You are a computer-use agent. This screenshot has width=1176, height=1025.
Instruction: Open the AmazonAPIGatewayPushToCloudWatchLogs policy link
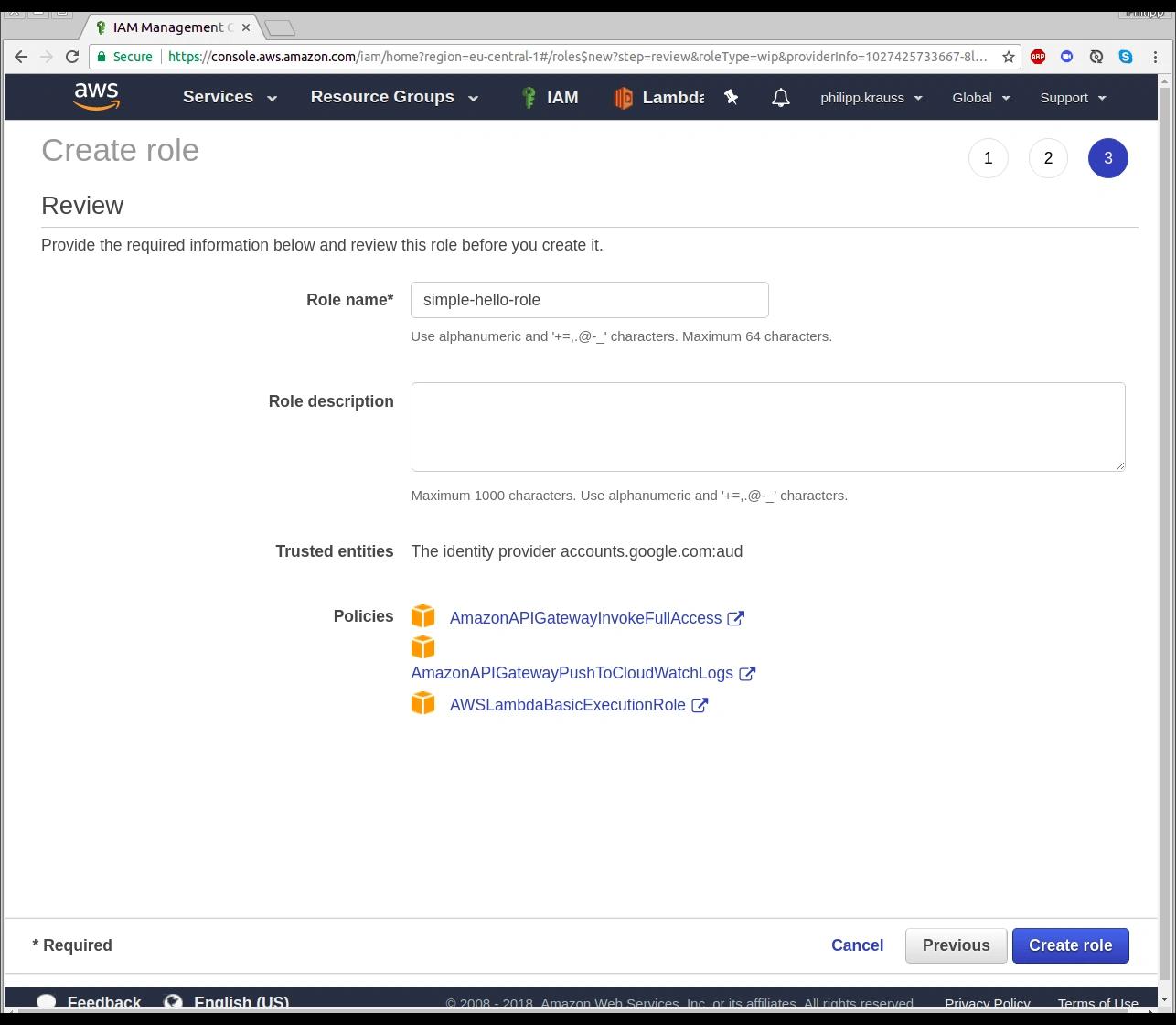click(x=572, y=673)
